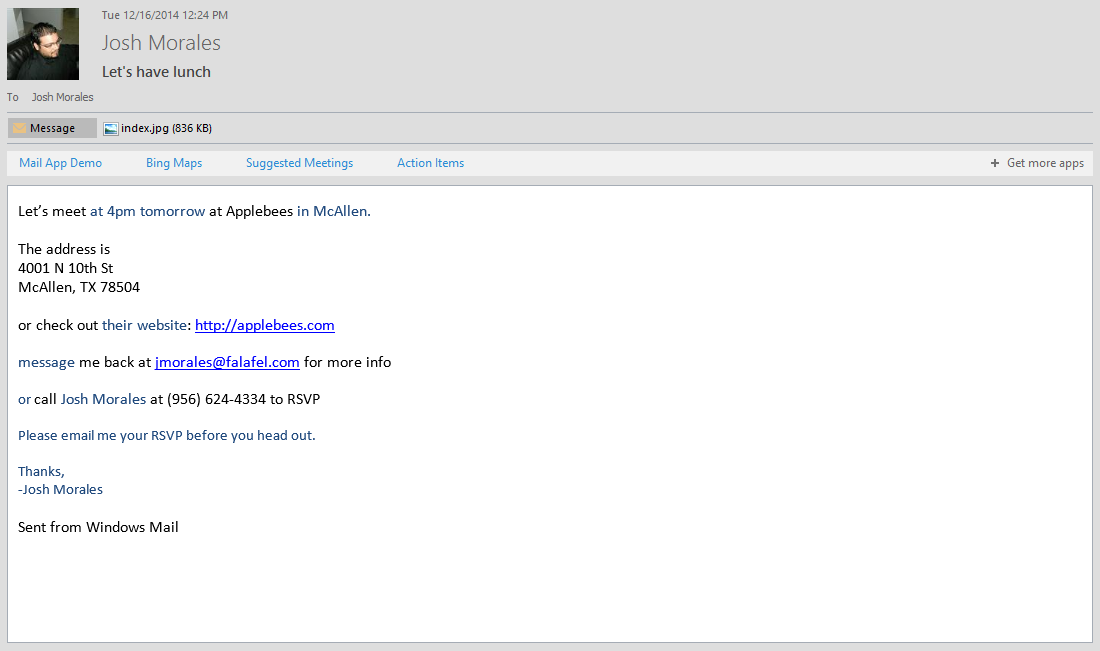Open the Mail App Demo
Viewport: 1100px width, 651px height.
click(x=60, y=162)
